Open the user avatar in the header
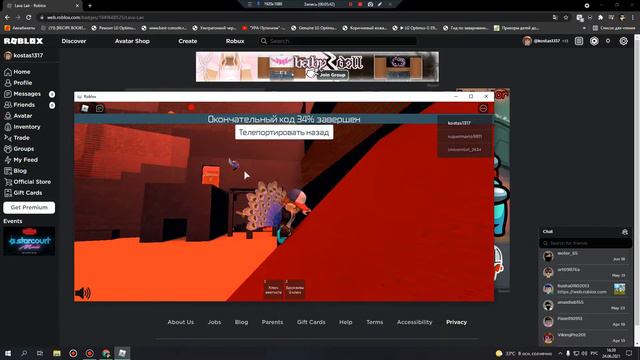This screenshot has width=640, height=360. pyautogui.click(x=527, y=41)
